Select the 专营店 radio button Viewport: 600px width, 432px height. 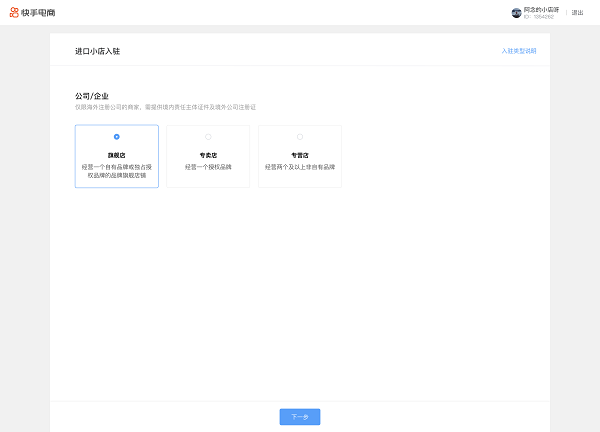click(x=300, y=137)
